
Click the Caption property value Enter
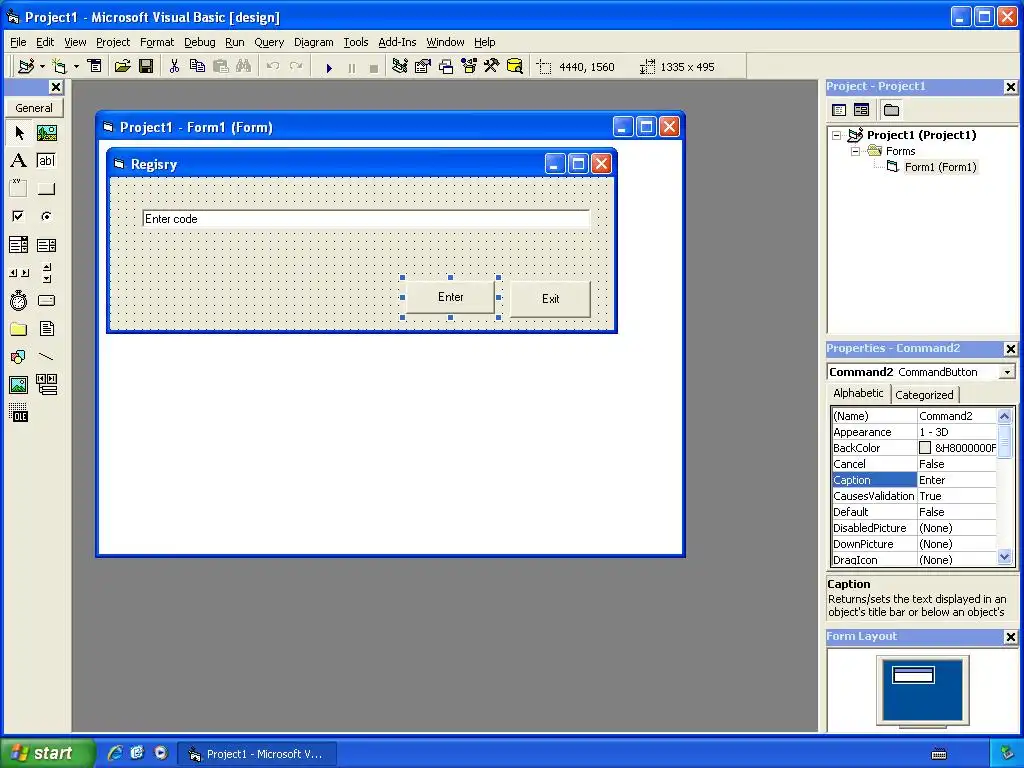(x=957, y=480)
